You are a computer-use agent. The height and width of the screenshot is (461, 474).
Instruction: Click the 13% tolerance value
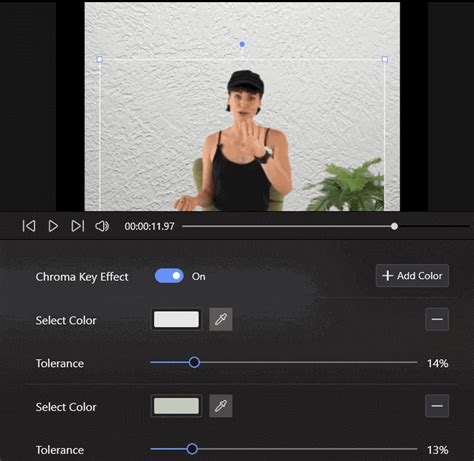point(438,450)
